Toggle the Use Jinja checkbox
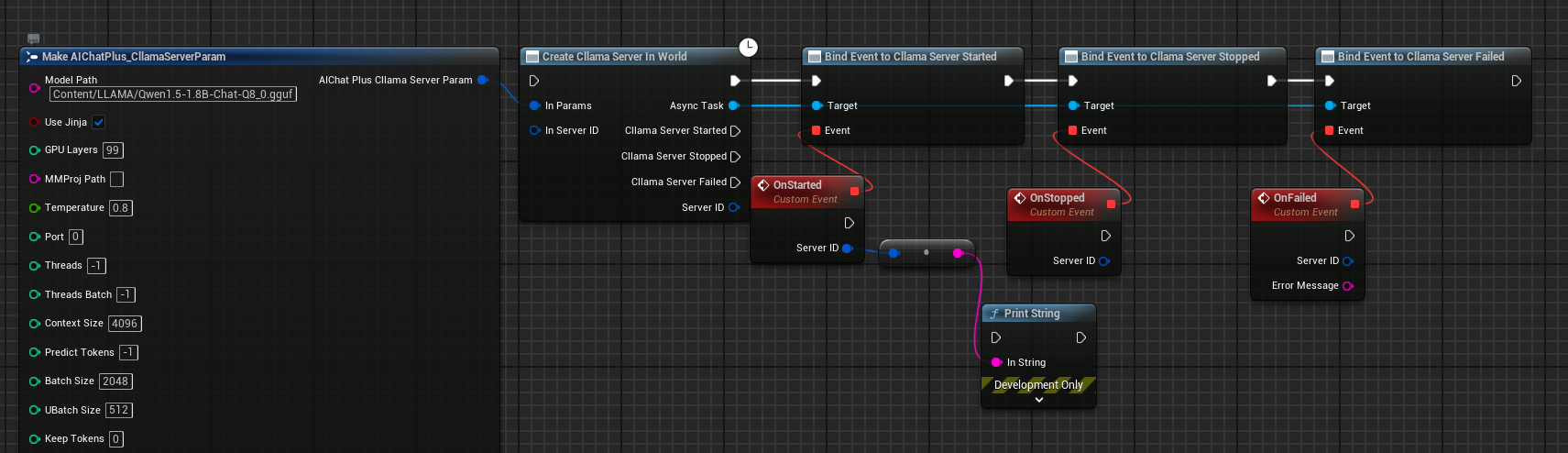 [x=99, y=122]
